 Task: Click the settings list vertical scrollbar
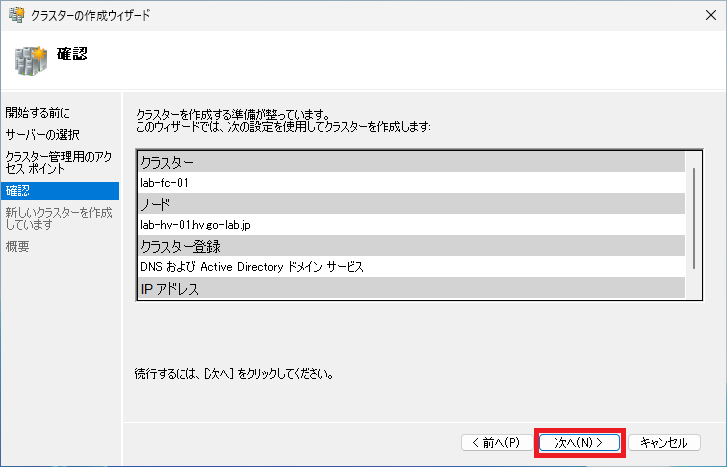pos(694,218)
